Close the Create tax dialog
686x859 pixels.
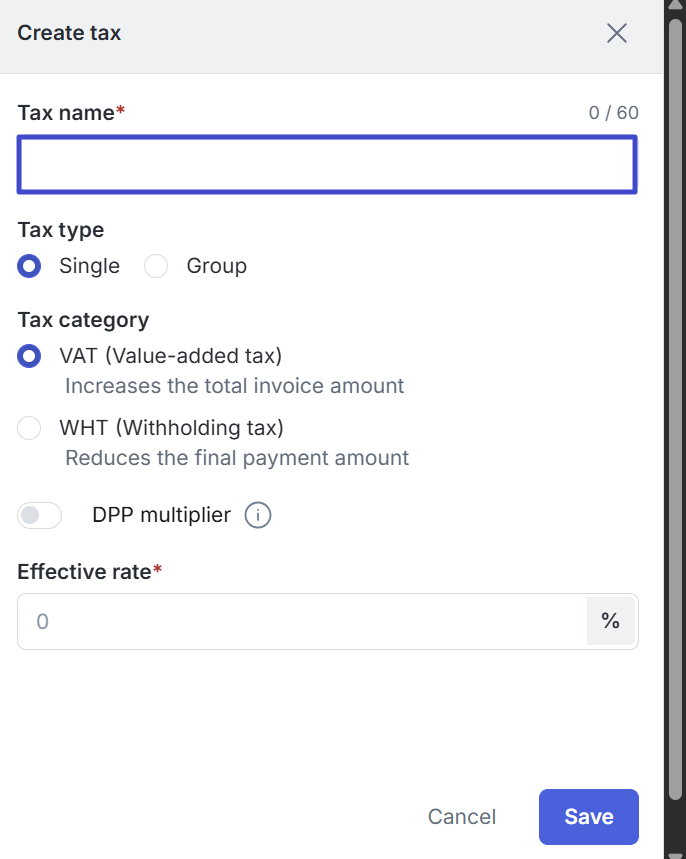(x=616, y=33)
